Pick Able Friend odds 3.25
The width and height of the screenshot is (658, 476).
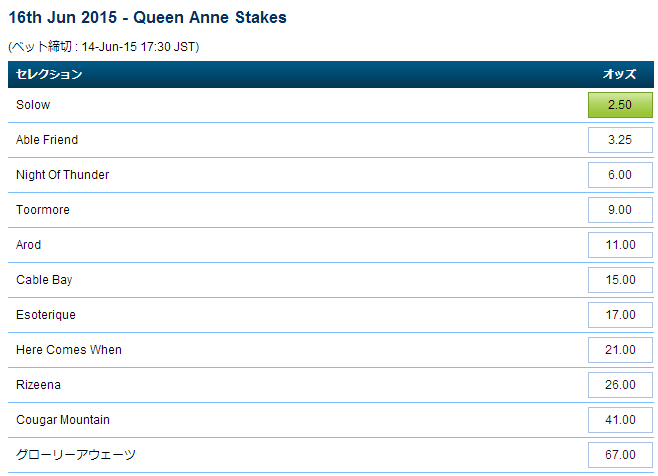pos(620,140)
